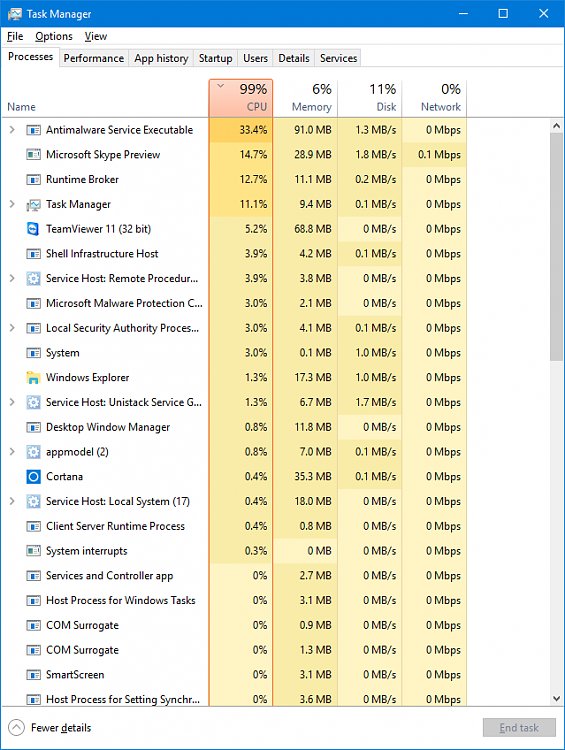
Task: Click the System interrupts icon
Action: point(33,551)
